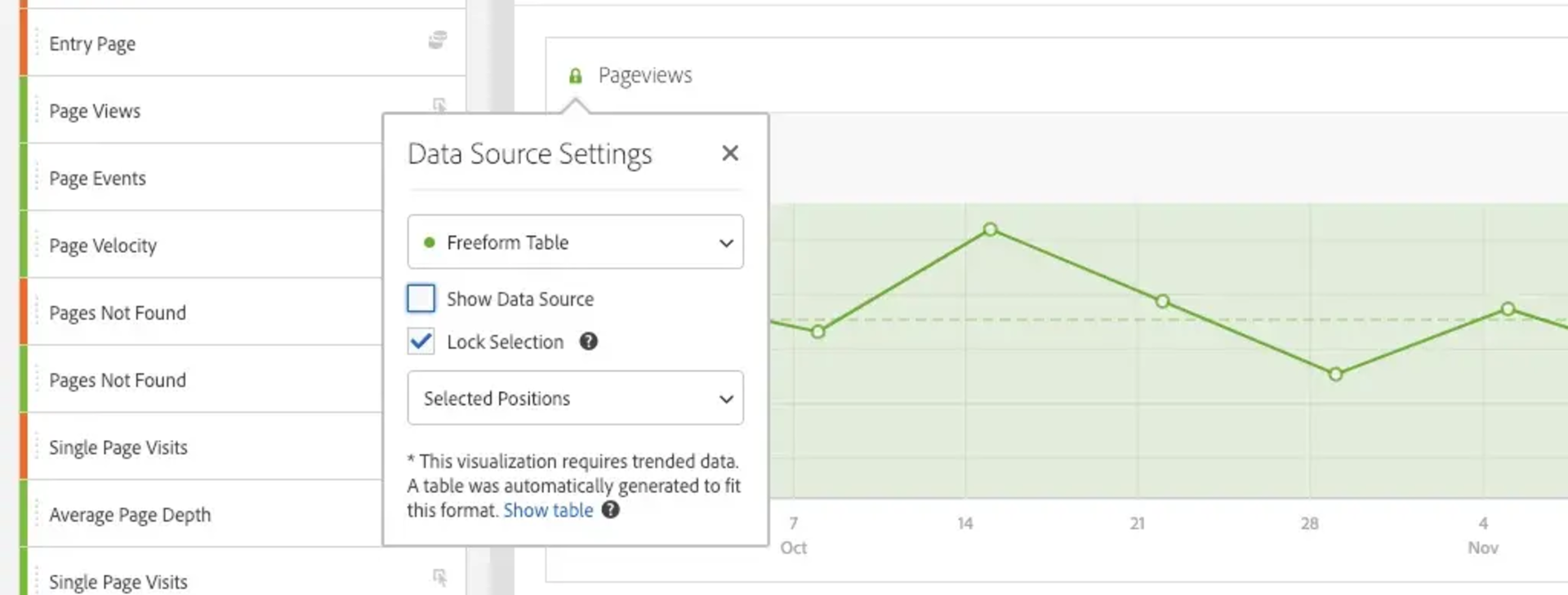Click the cursor icon on Page Views row
1568x595 pixels.
pos(439,105)
